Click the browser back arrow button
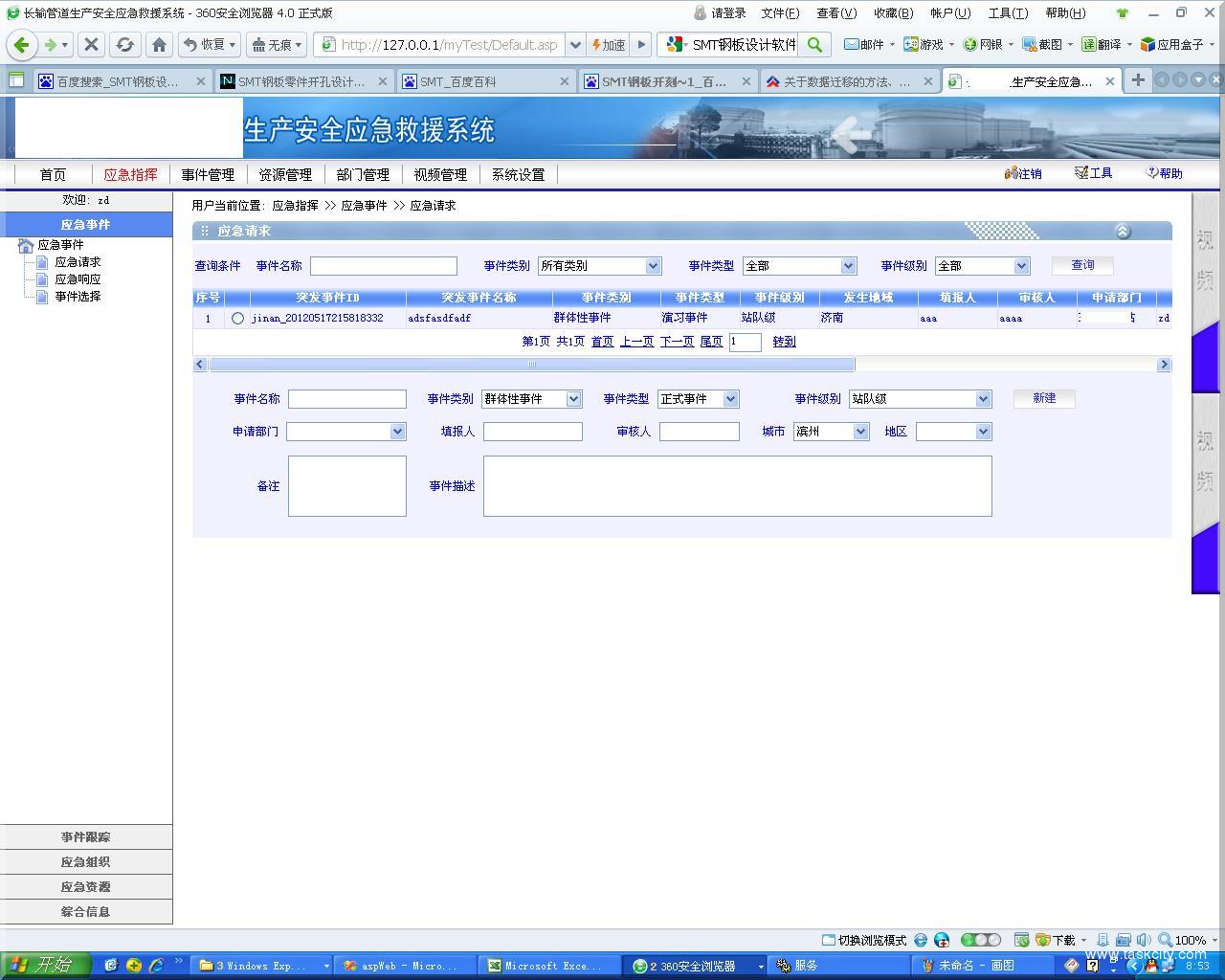 21,44
